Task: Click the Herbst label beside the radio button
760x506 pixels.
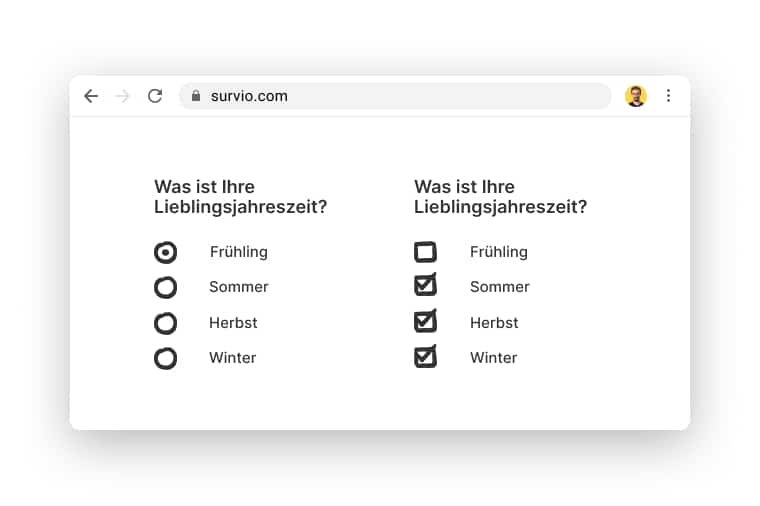Action: point(233,323)
